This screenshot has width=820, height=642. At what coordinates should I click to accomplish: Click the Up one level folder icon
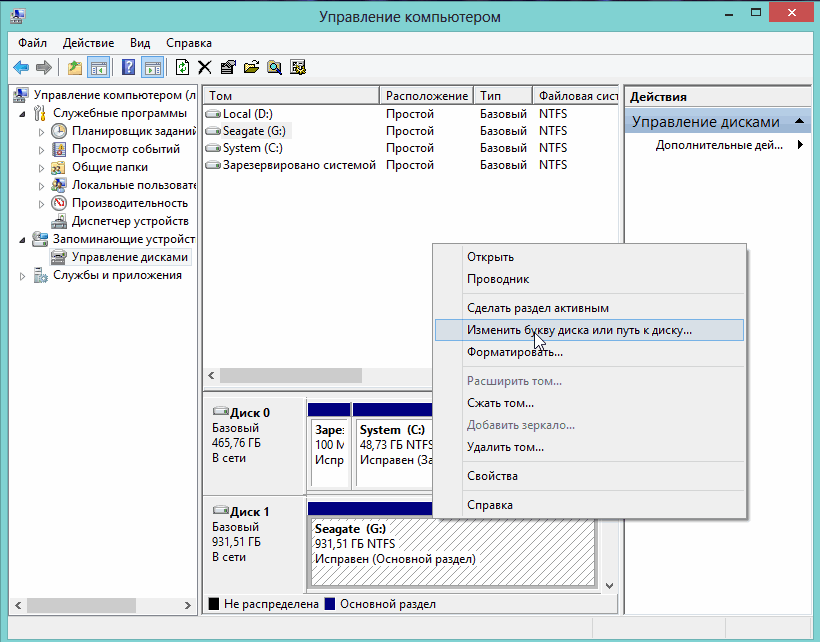coord(75,68)
